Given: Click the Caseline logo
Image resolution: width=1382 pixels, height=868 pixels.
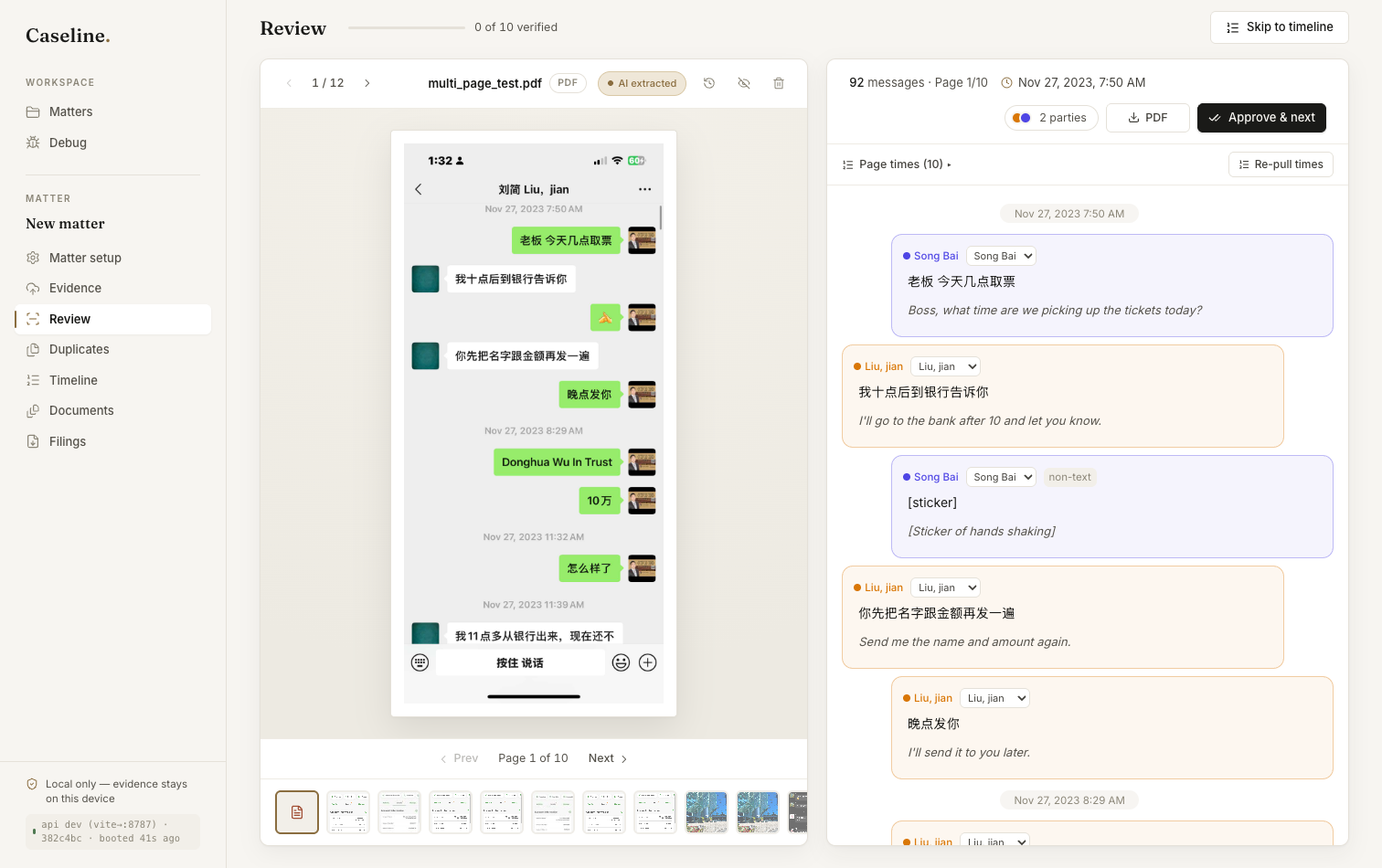Looking at the screenshot, I should click(x=68, y=36).
